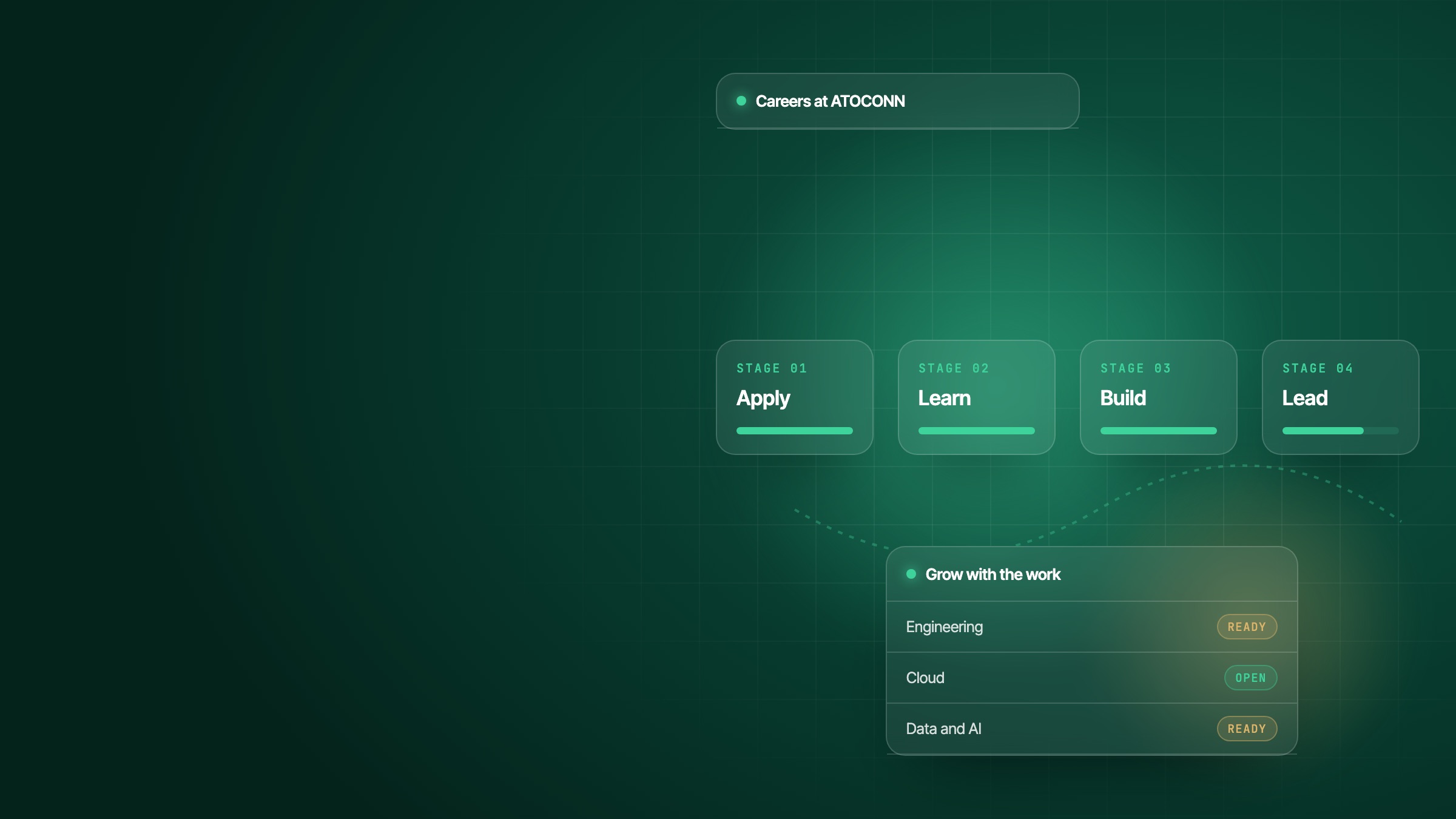
Task: Click the green dot beside Careers at ATOCONN
Action: click(x=741, y=101)
